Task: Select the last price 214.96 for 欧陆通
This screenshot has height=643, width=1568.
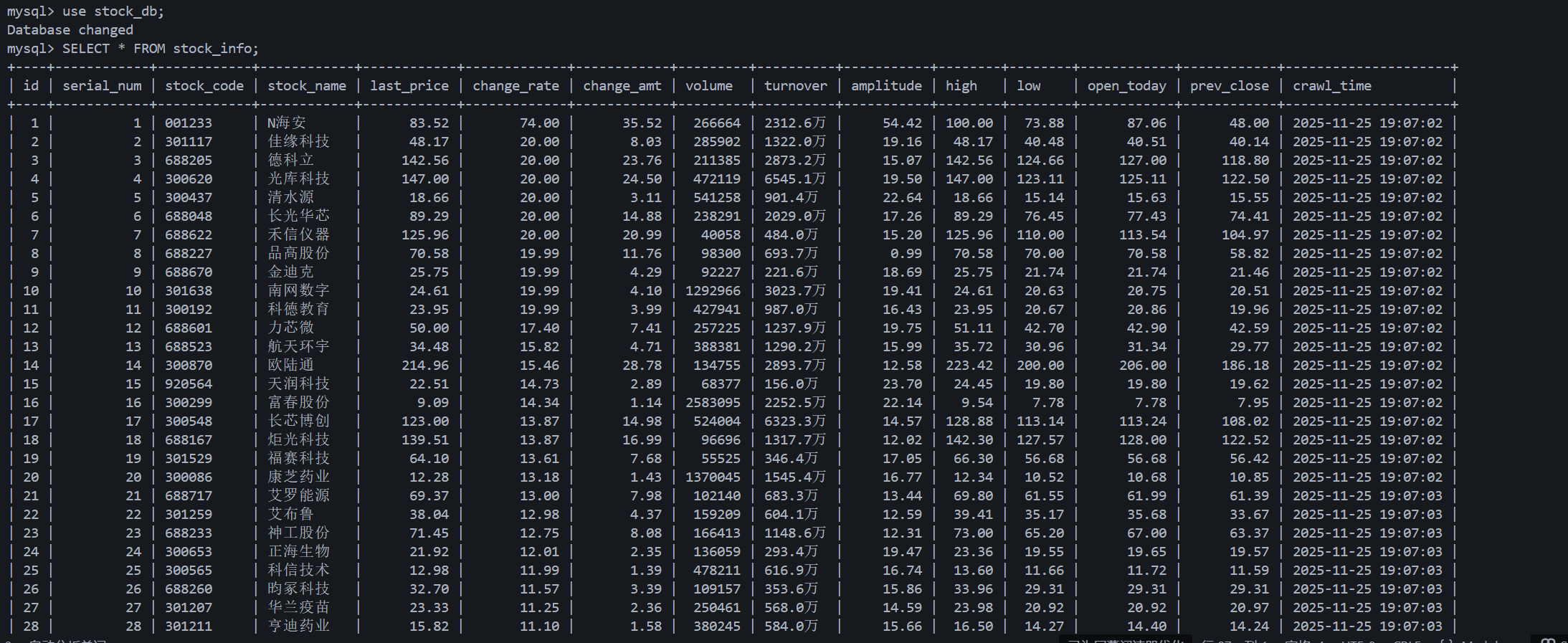Action: 425,366
